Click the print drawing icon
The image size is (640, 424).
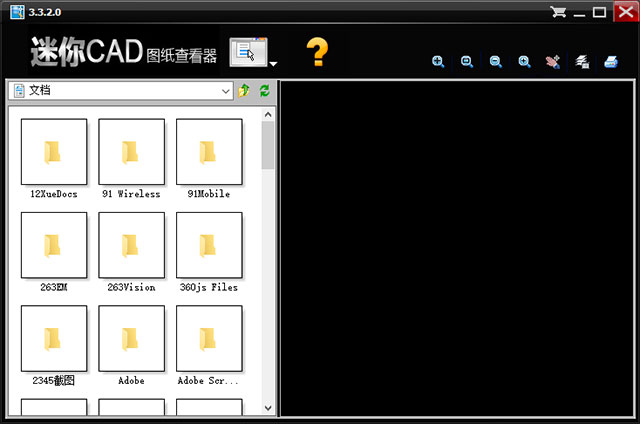pyautogui.click(x=611, y=62)
